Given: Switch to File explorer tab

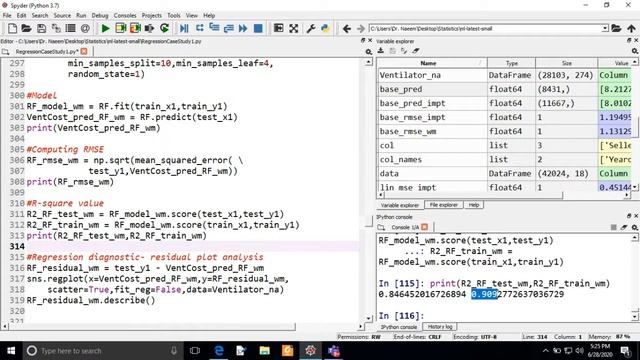Looking at the screenshot, I should point(443,205).
